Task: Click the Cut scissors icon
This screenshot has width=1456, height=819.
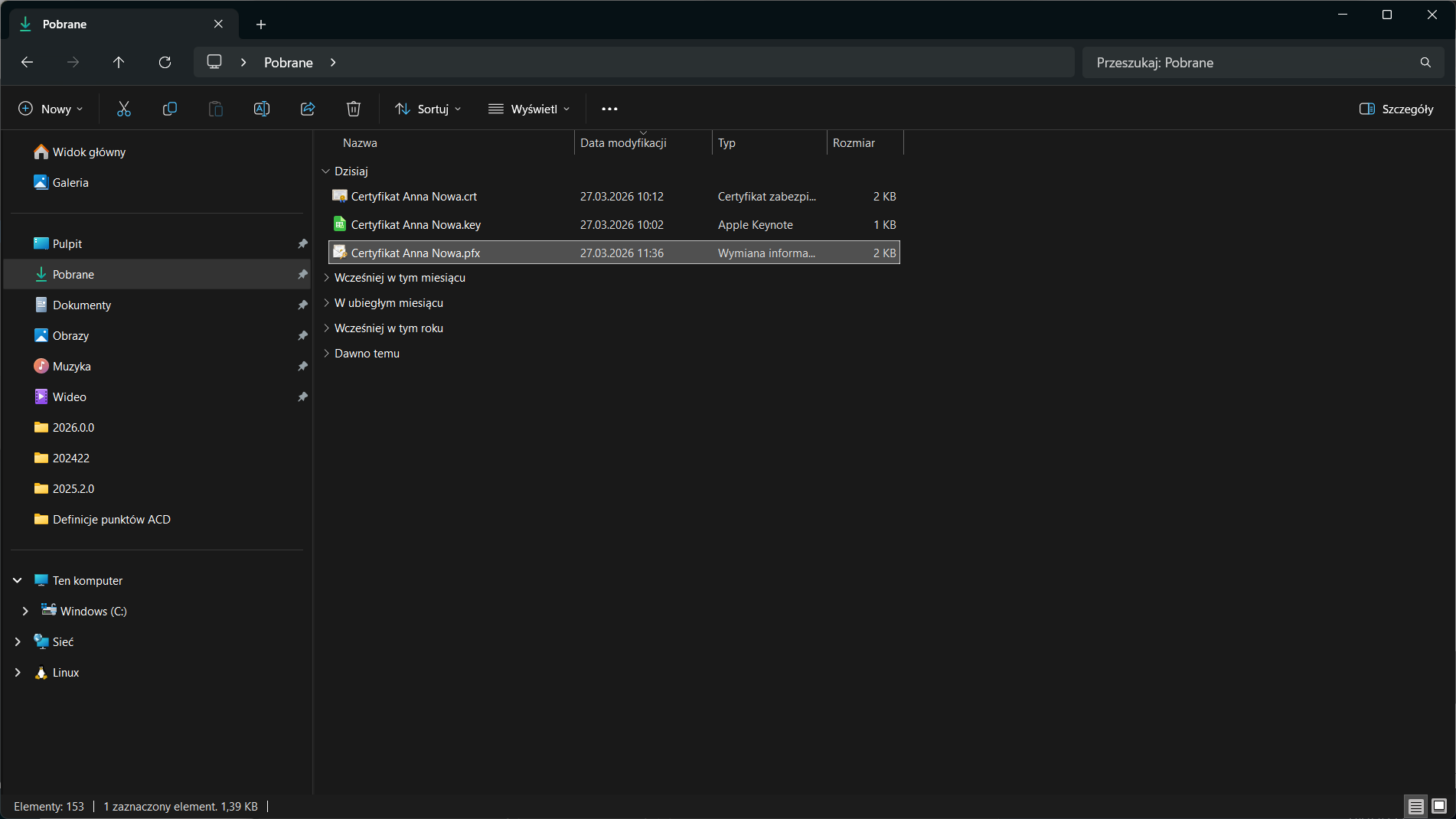Action: [x=124, y=109]
